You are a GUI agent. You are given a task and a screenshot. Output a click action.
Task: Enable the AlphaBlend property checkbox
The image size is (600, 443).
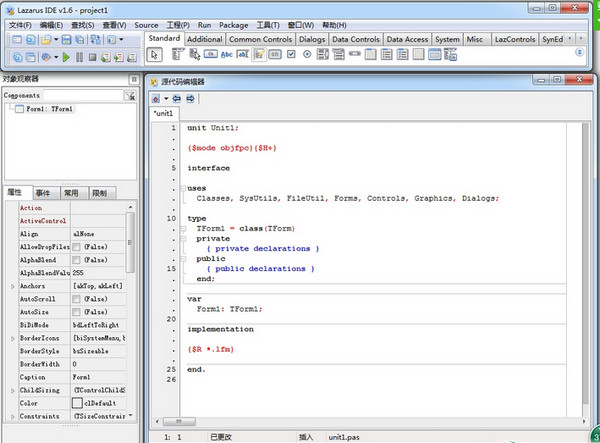click(x=76, y=259)
